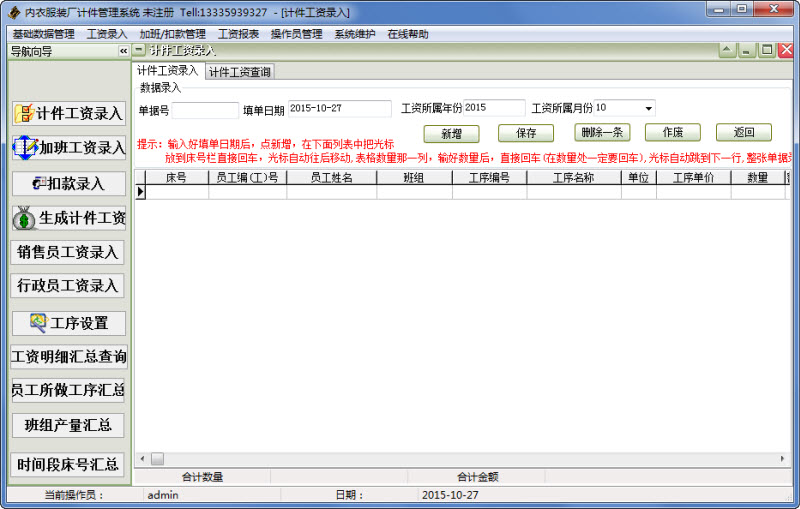Click the 工序名称 column header
The image size is (800, 509).
coord(573,177)
